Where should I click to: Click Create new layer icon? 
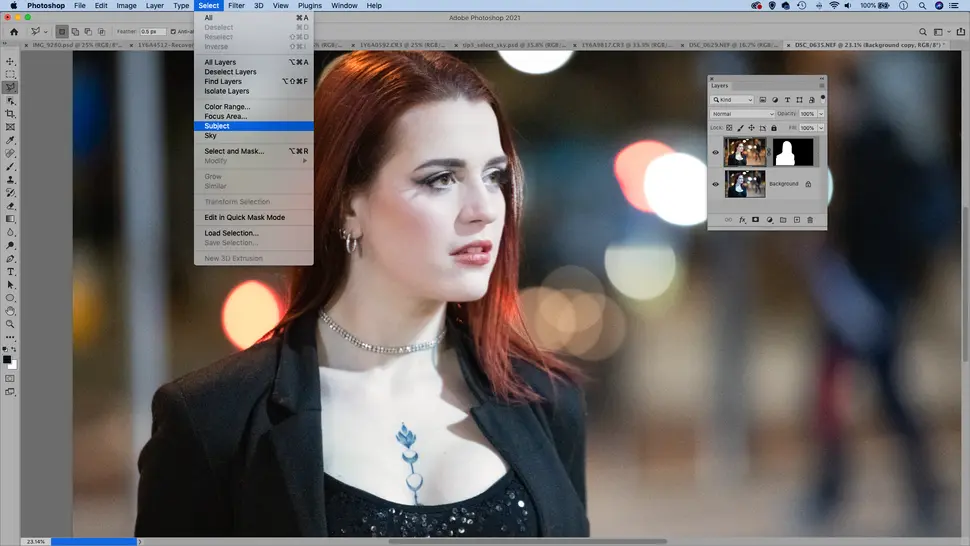click(797, 220)
